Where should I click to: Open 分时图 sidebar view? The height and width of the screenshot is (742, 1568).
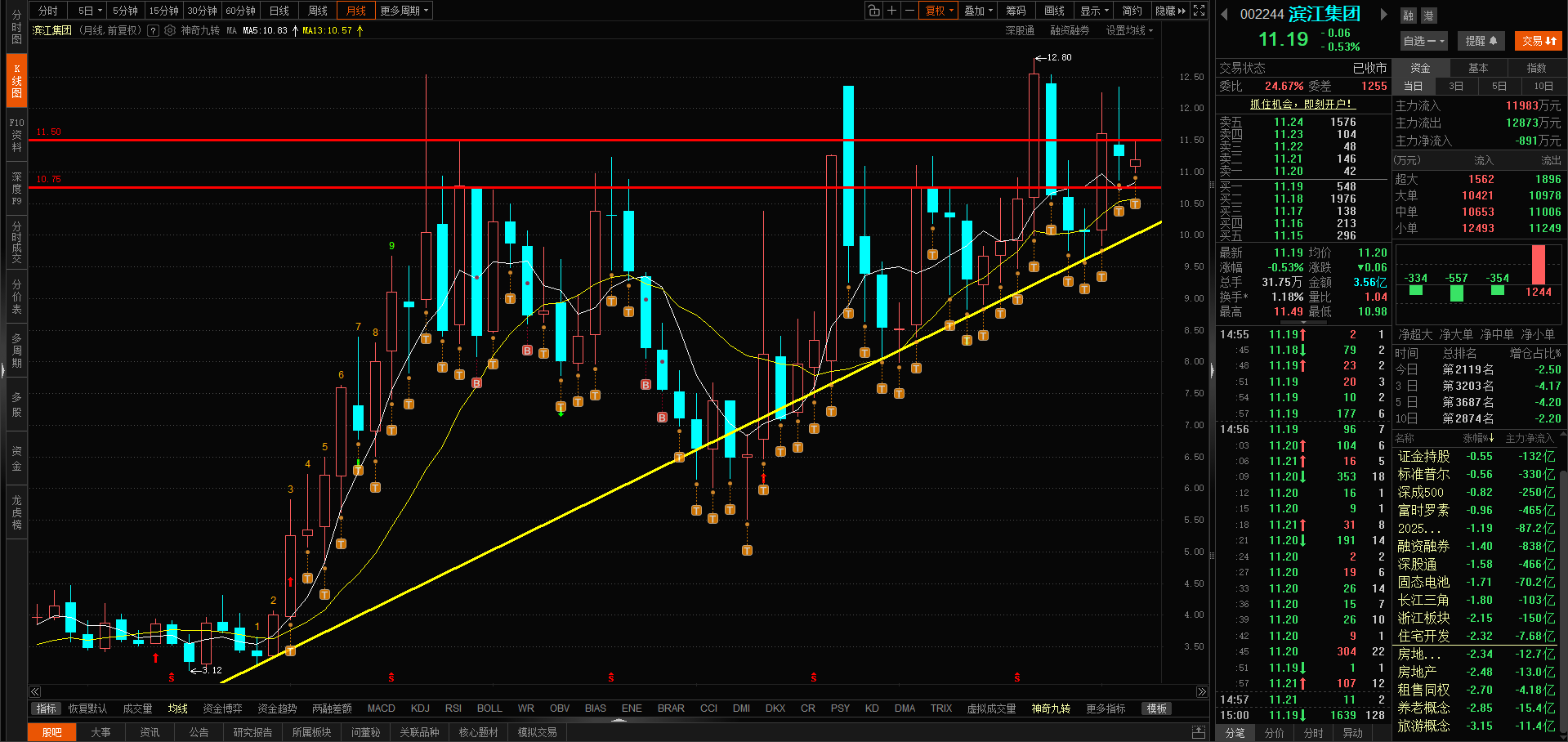tap(16, 27)
